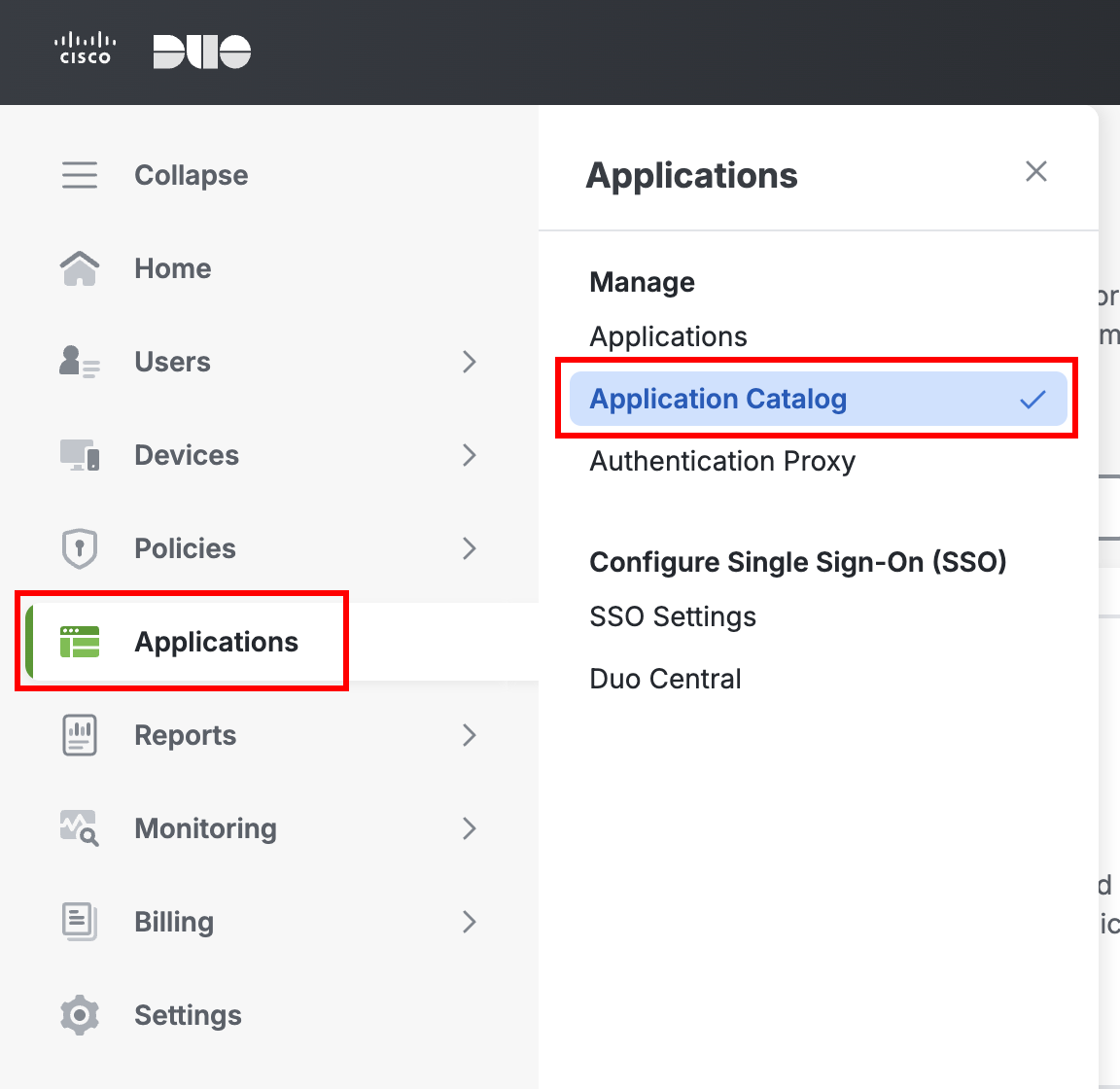The height and width of the screenshot is (1089, 1120).
Task: Open the Billing menu label
Action: tap(174, 923)
